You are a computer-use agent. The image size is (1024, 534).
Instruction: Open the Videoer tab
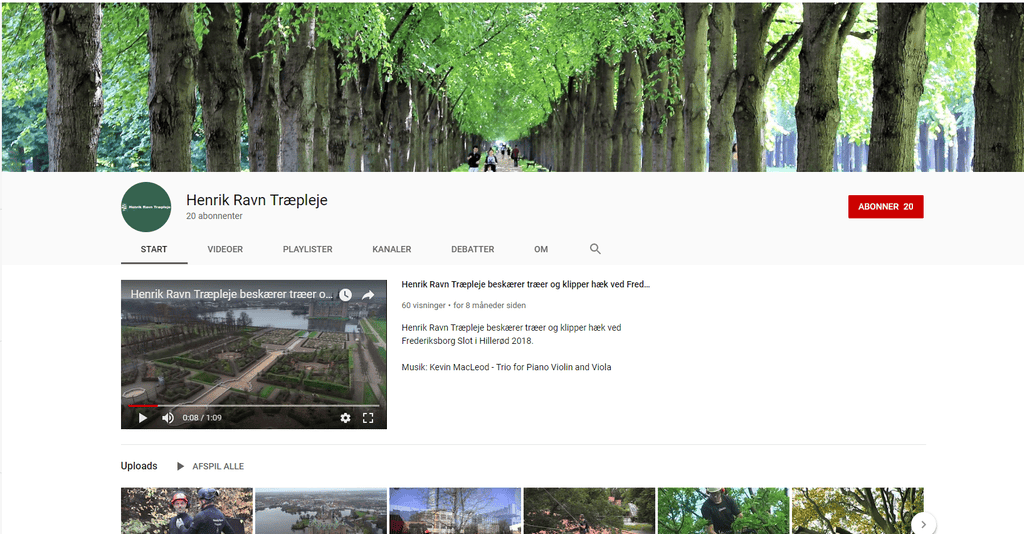coord(225,249)
